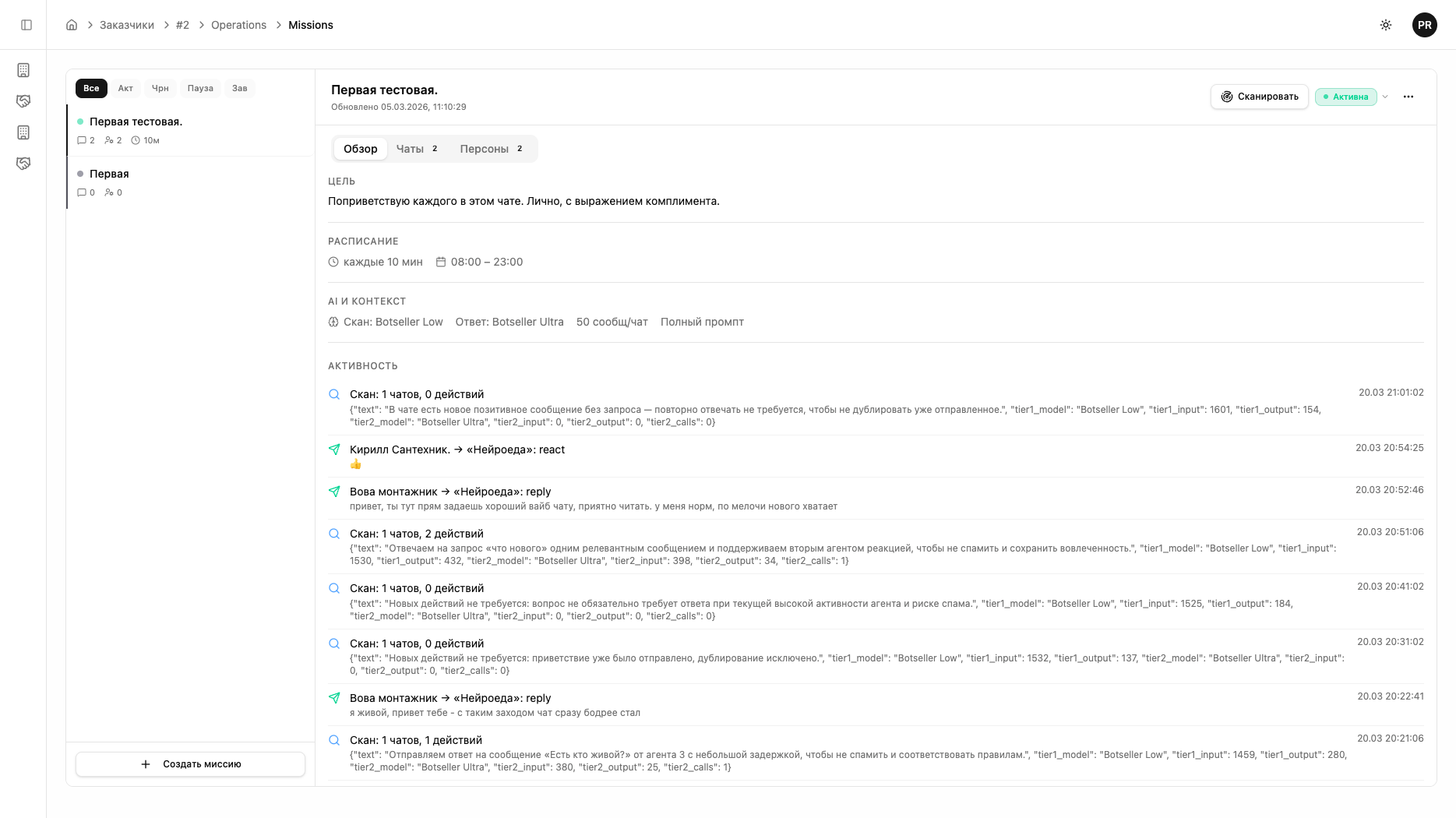Select the "Первая" mission in the list
This screenshot has height=818, width=1456.
[x=109, y=174]
